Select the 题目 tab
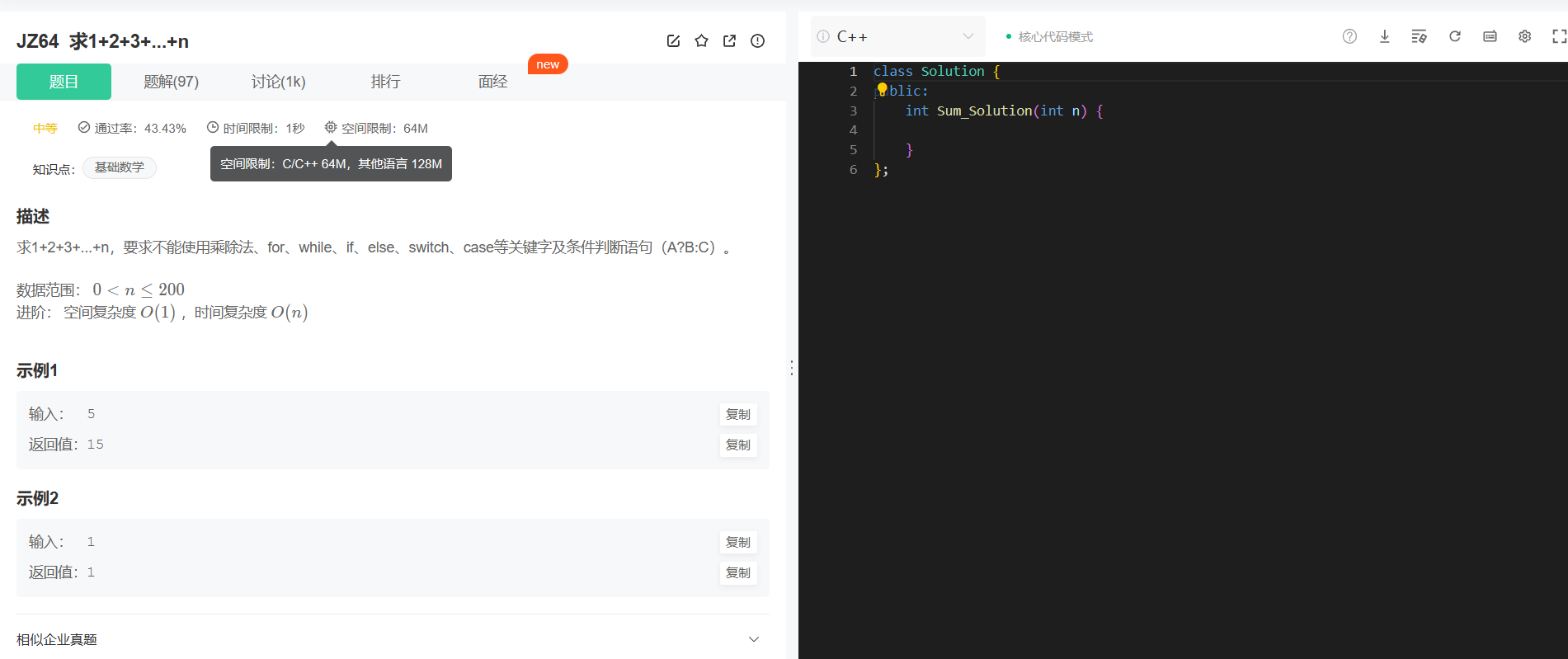This screenshot has width=1568, height=659. [x=64, y=82]
